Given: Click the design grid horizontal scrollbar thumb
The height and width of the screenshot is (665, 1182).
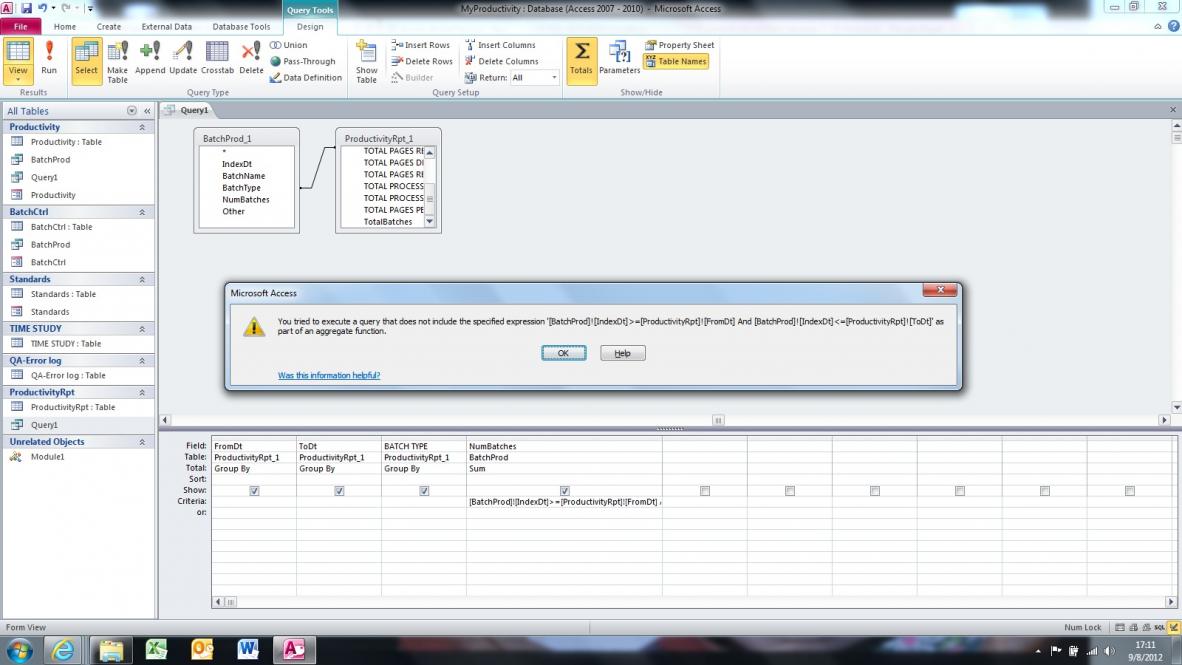Looking at the screenshot, I should click(231, 602).
